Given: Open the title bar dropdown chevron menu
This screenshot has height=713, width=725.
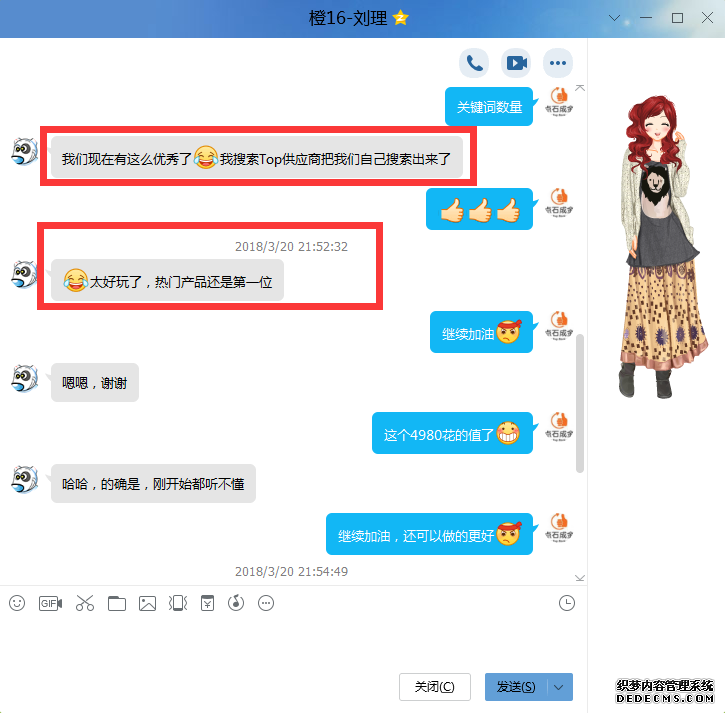Looking at the screenshot, I should (x=614, y=18).
